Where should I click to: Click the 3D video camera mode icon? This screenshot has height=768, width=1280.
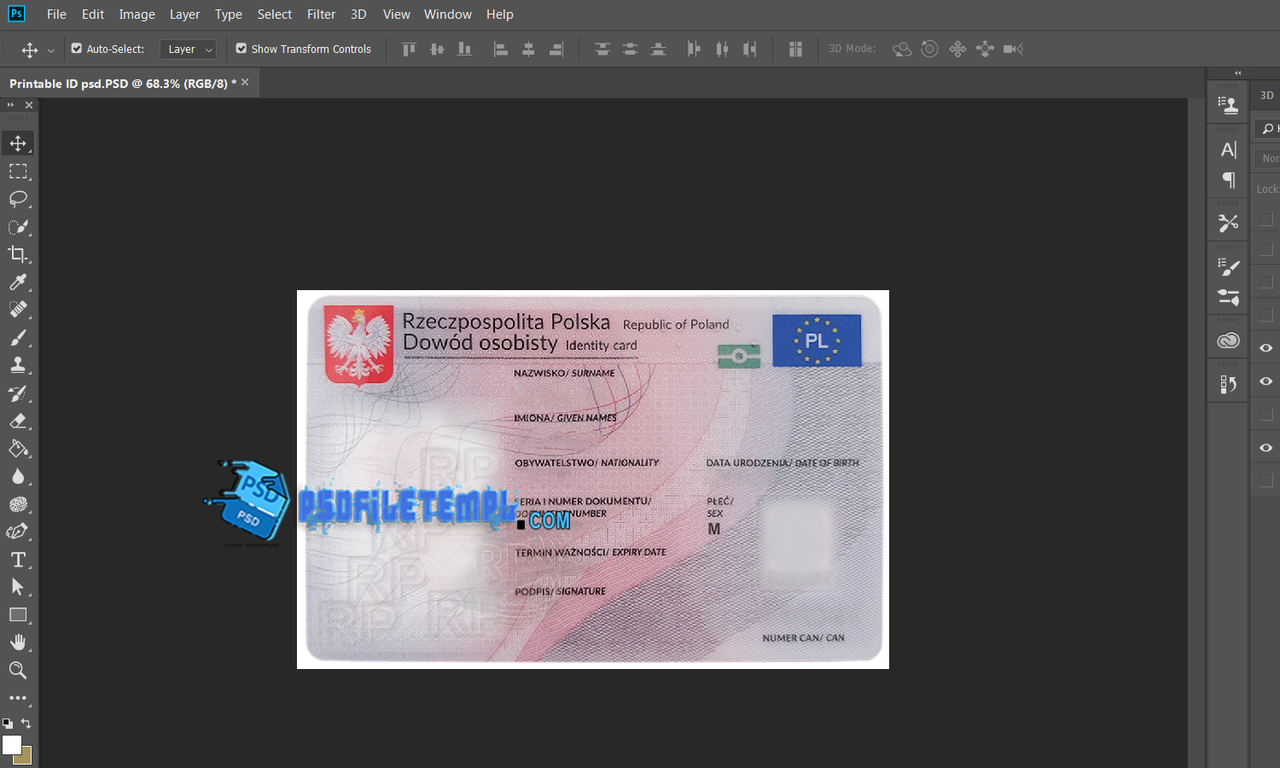coord(1013,49)
